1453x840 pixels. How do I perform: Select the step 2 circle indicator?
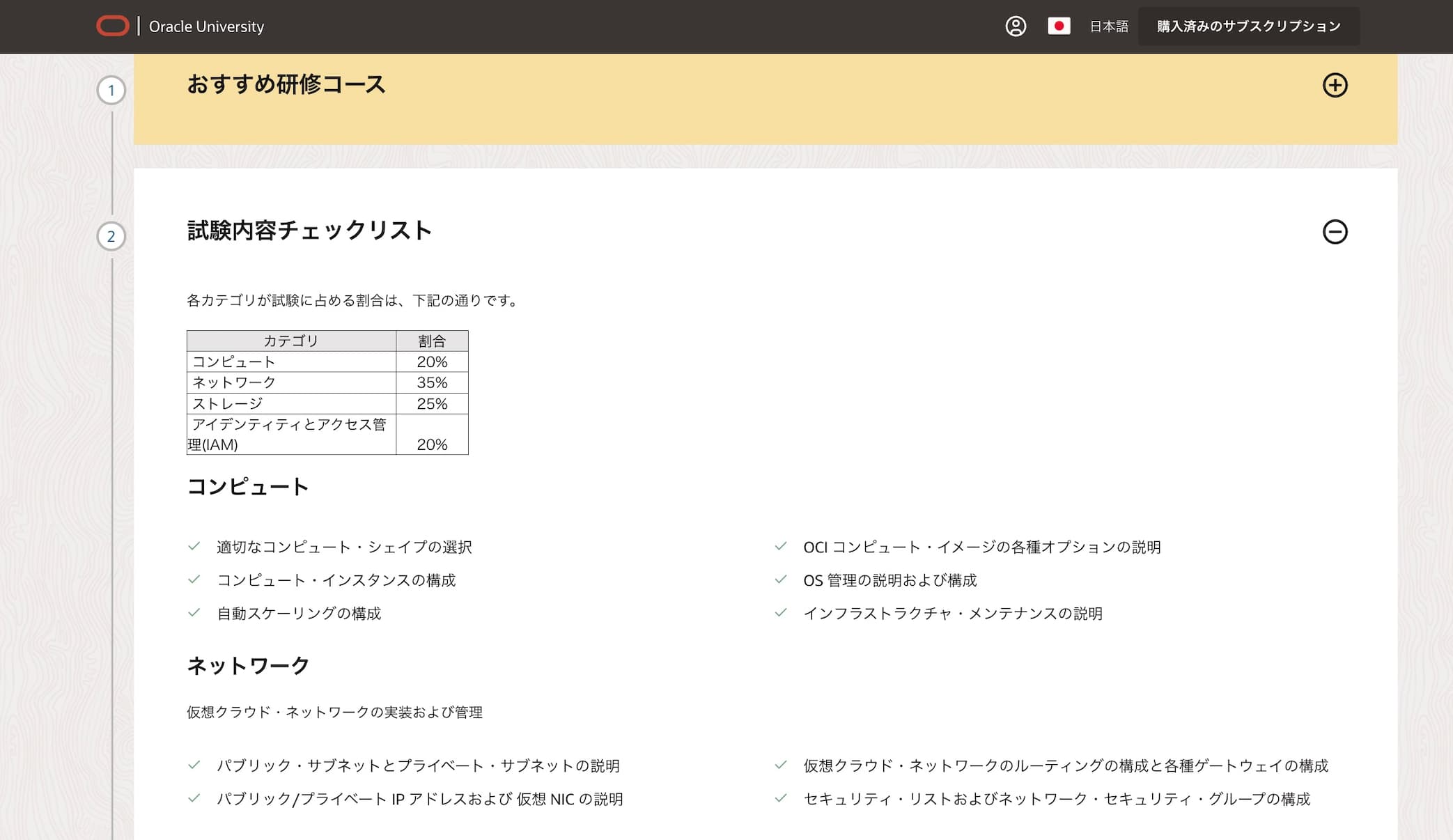[111, 237]
